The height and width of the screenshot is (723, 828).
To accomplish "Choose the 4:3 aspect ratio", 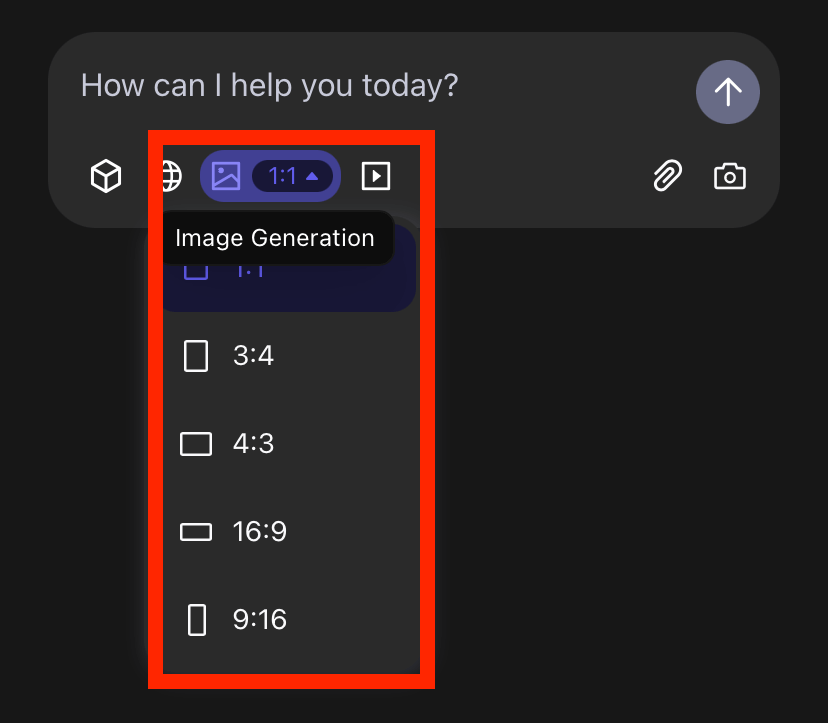I will [x=253, y=443].
